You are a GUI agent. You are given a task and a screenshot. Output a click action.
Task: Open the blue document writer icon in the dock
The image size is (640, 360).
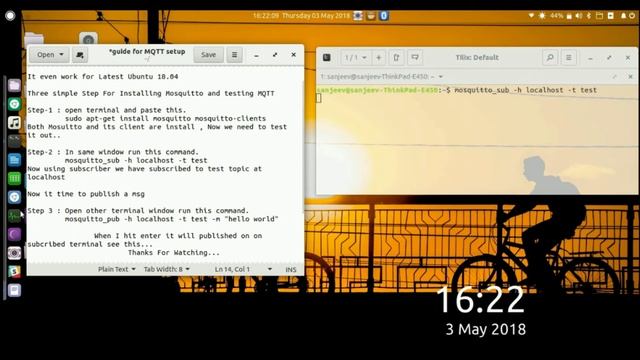tap(14, 160)
